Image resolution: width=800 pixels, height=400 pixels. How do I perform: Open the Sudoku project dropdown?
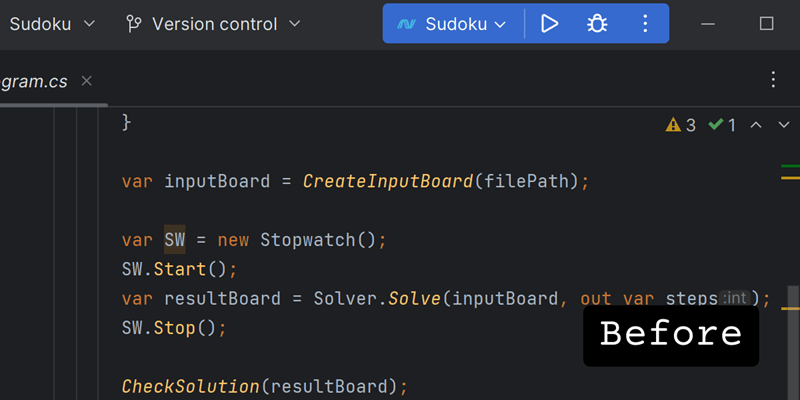tap(52, 23)
